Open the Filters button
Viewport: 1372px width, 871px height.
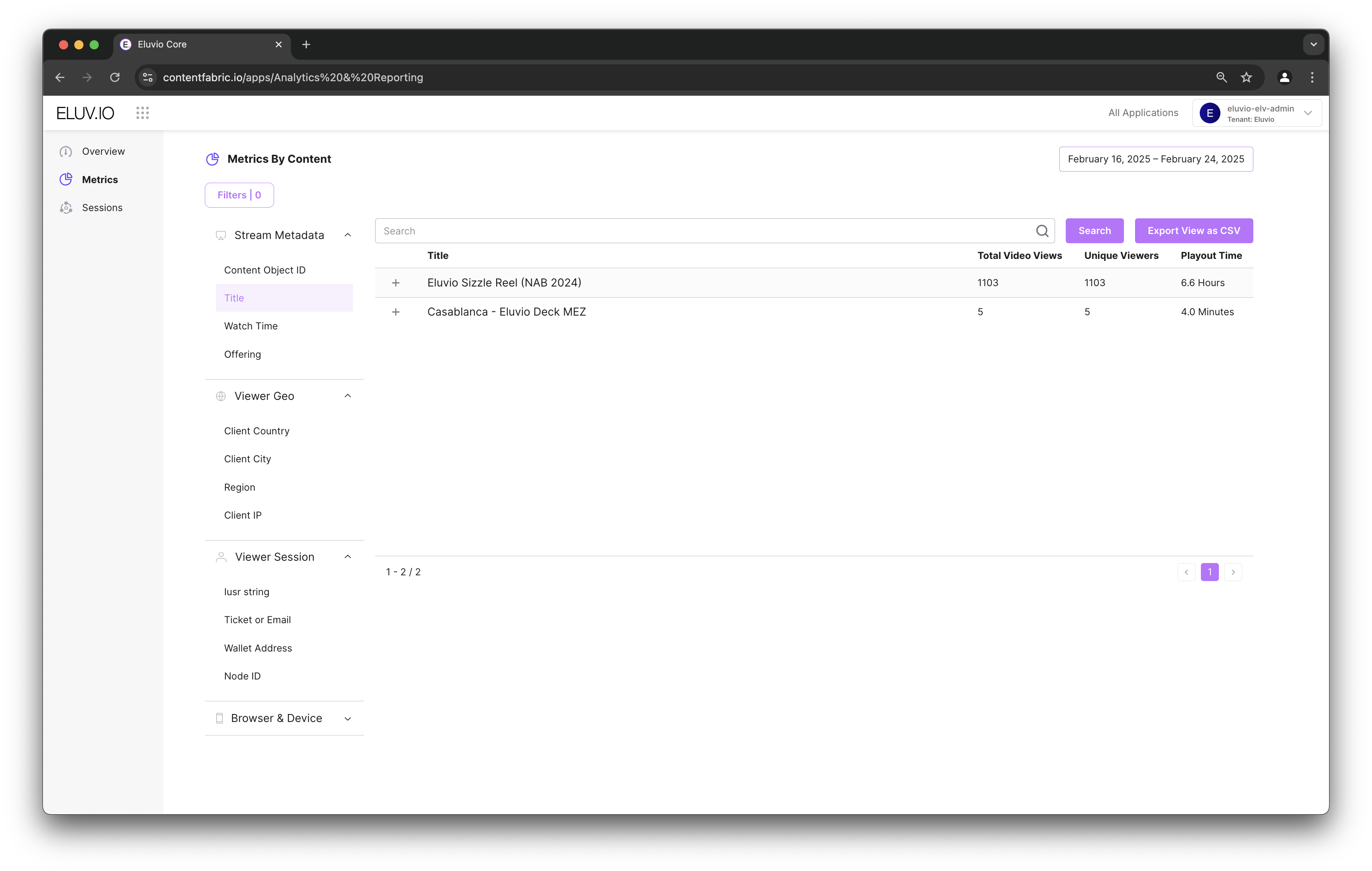(x=239, y=195)
